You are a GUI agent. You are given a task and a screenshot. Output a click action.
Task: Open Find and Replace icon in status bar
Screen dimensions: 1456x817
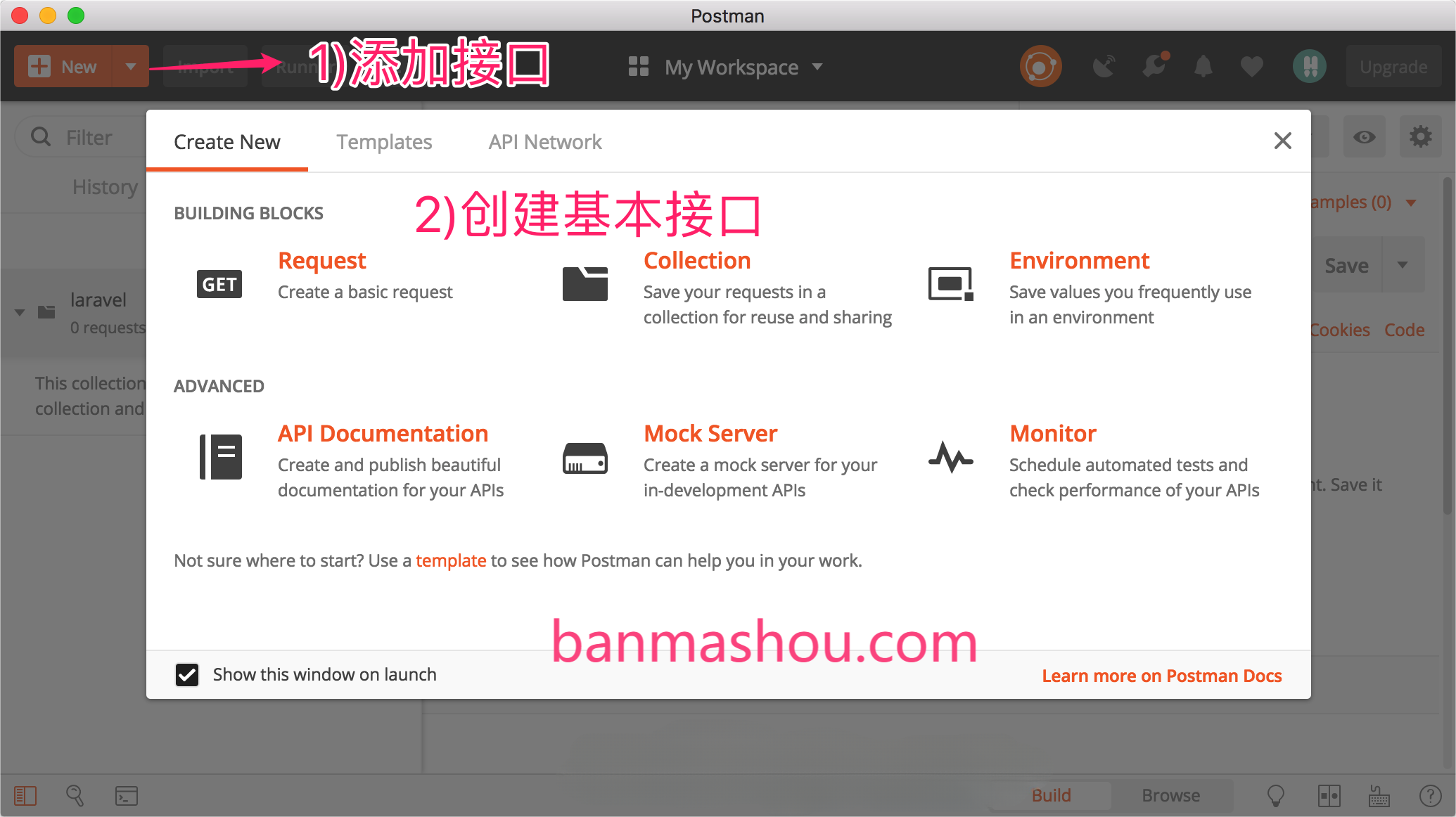tap(75, 796)
